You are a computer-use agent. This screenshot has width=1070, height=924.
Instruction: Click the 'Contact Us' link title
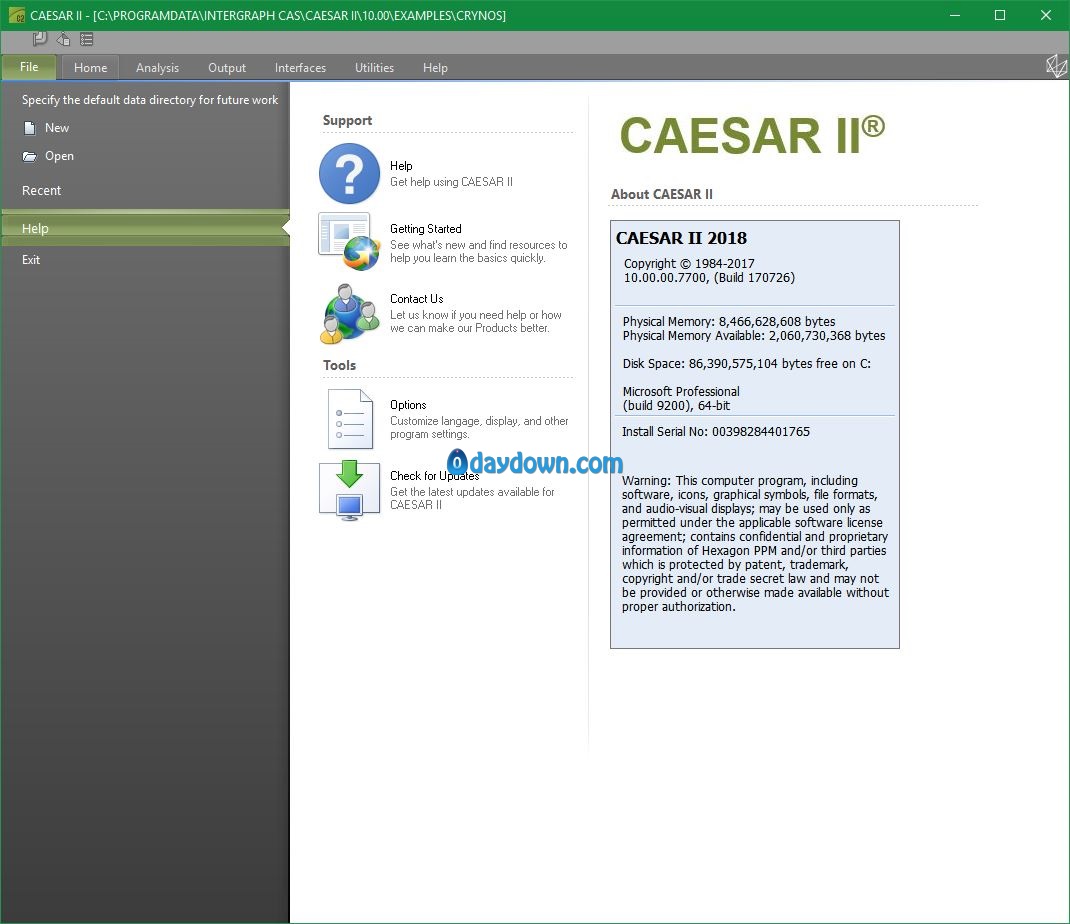point(417,299)
